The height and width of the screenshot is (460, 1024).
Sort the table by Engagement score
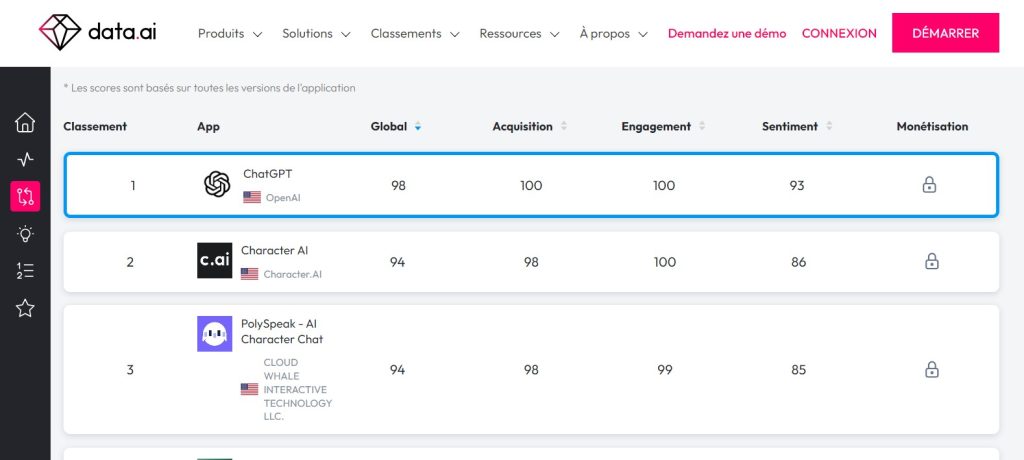click(663, 127)
